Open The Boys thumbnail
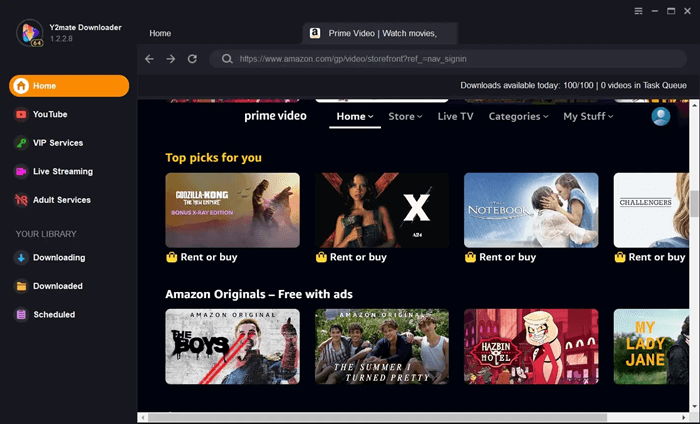Image resolution: width=700 pixels, height=424 pixels. 233,347
